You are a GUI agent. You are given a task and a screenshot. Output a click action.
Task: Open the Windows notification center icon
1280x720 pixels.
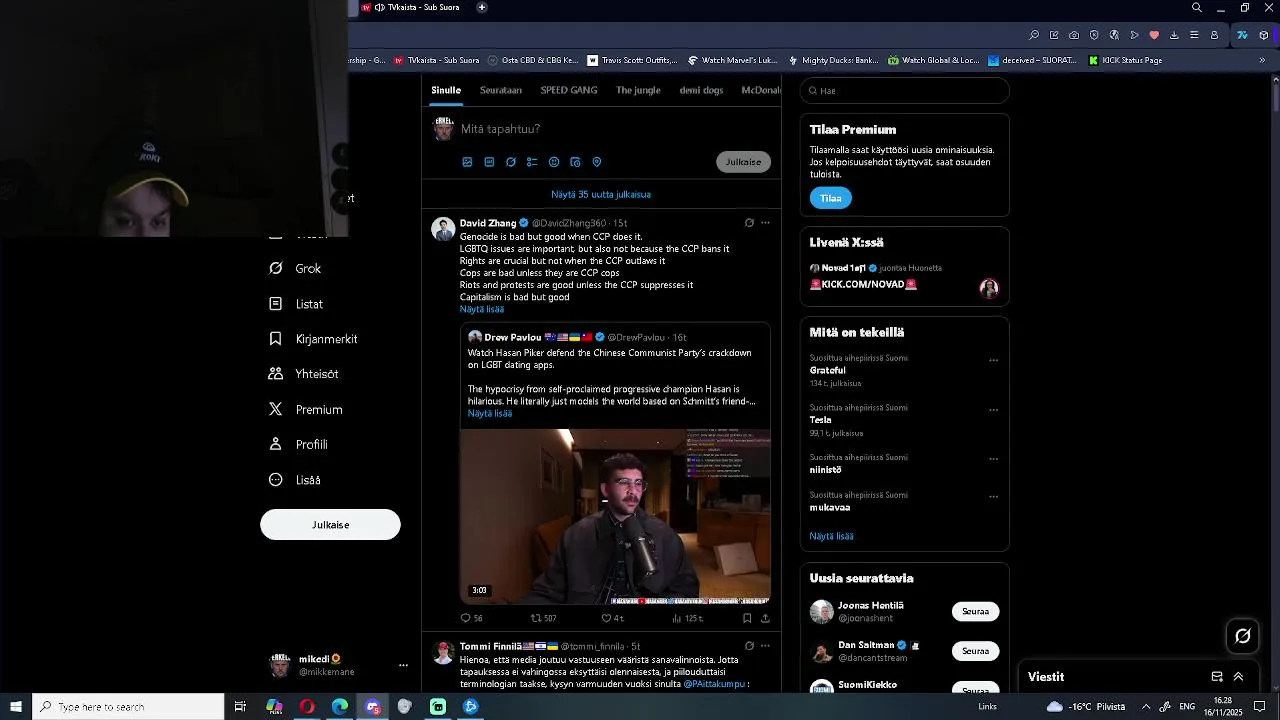pos(1260,707)
